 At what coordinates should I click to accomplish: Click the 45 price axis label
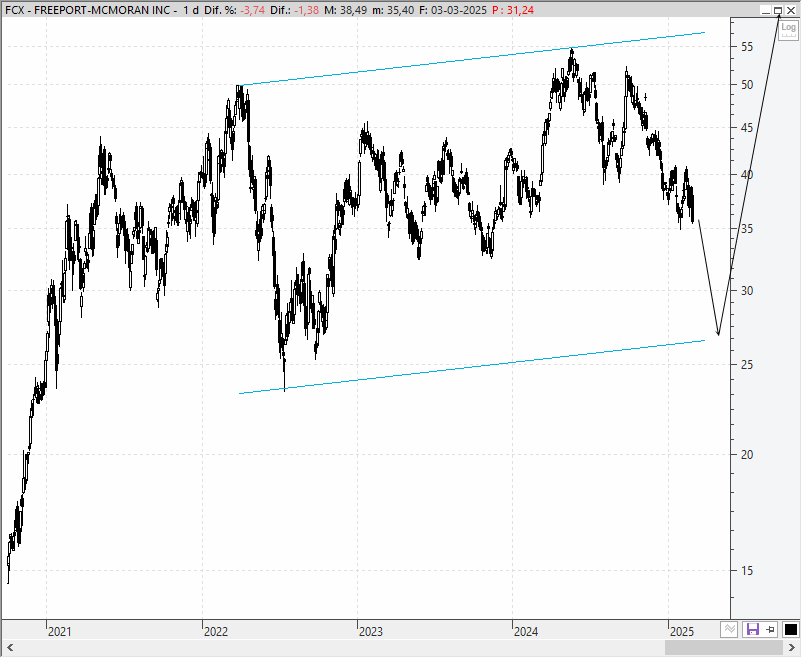[747, 128]
